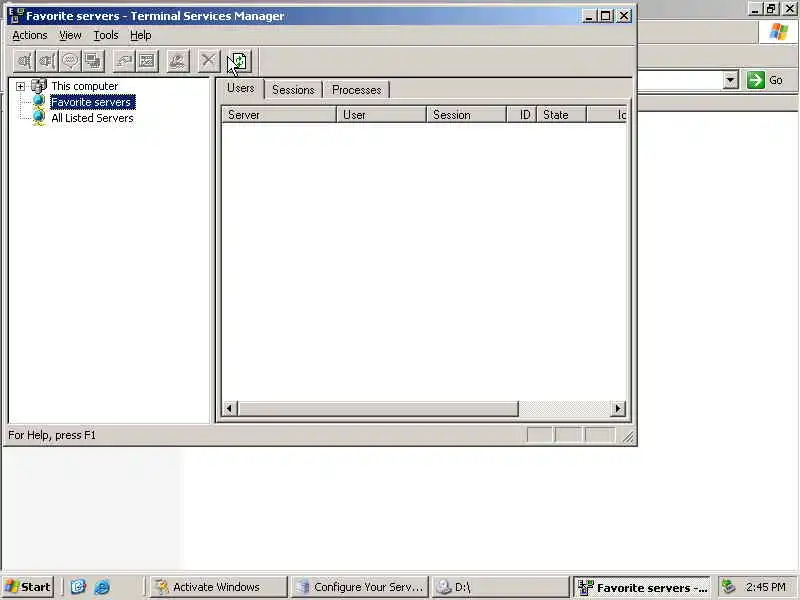Screen dimensions: 800x600
Task: Switch to the D:\ taskbar button
Action: (501, 587)
